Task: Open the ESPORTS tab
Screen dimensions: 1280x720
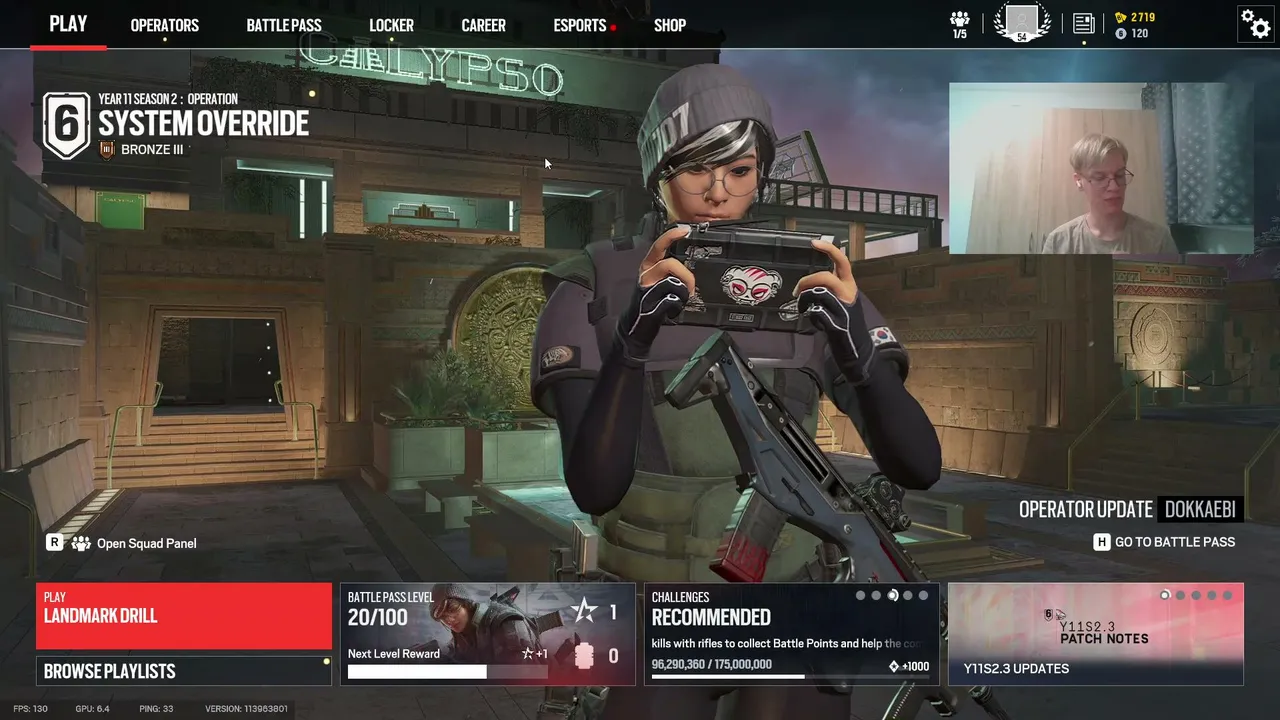Action: pos(580,26)
